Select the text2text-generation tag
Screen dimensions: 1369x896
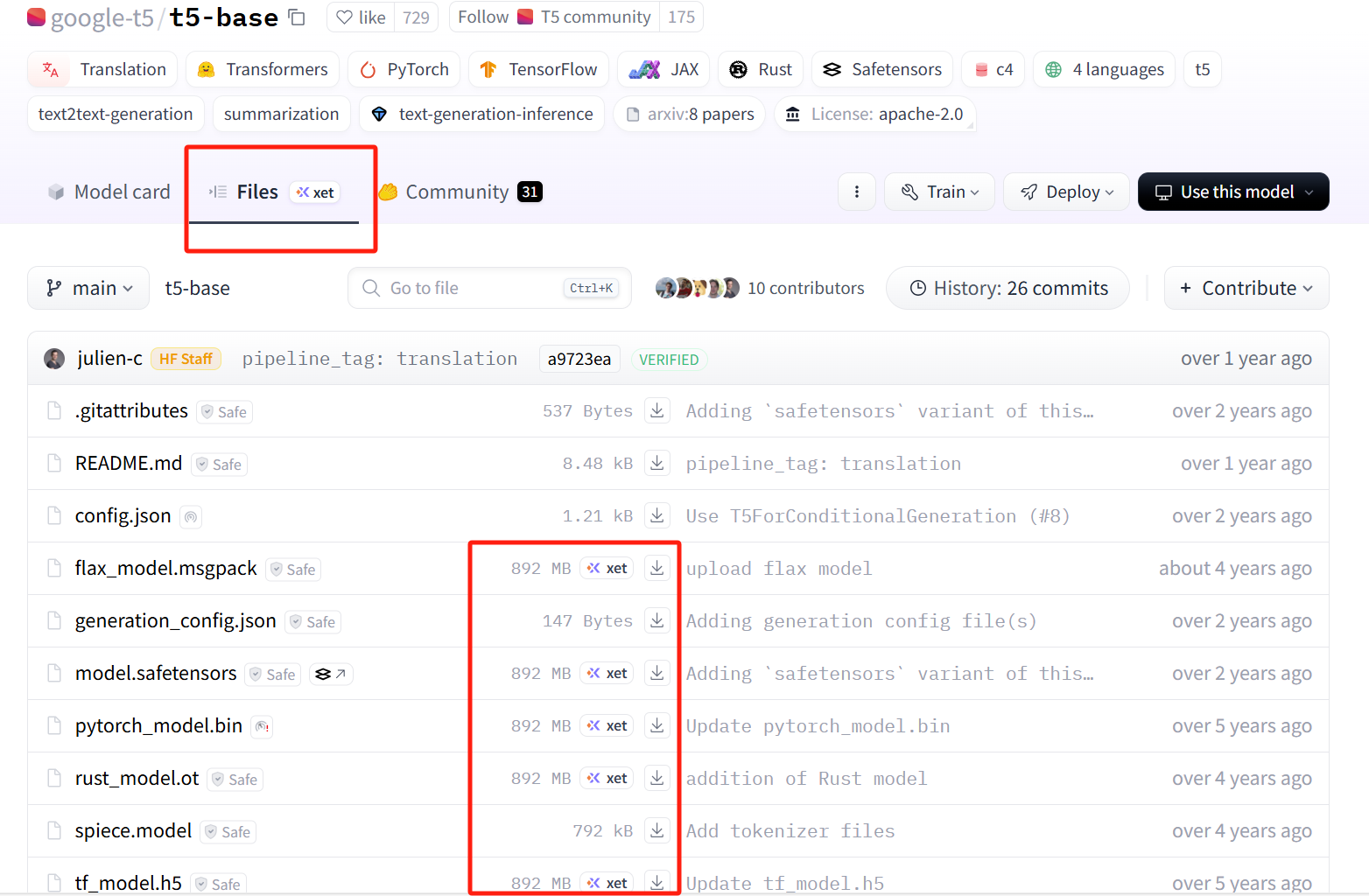(x=116, y=114)
